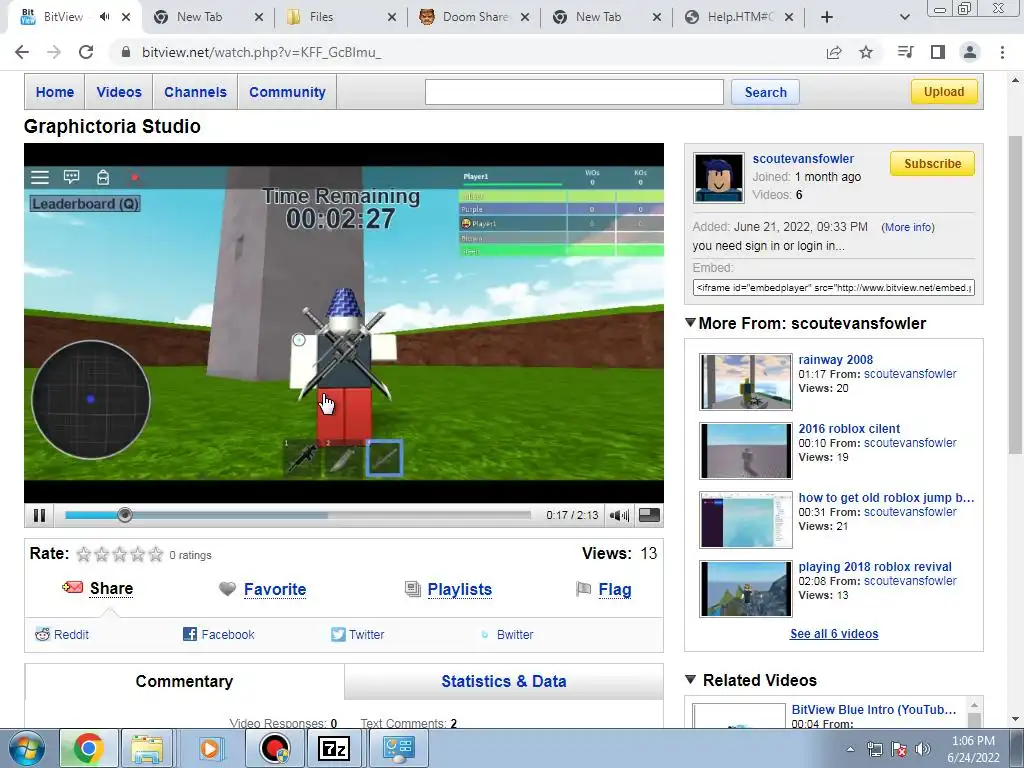Go back with the browser back arrow
Viewport: 1024px width, 768px height.
tap(22, 52)
